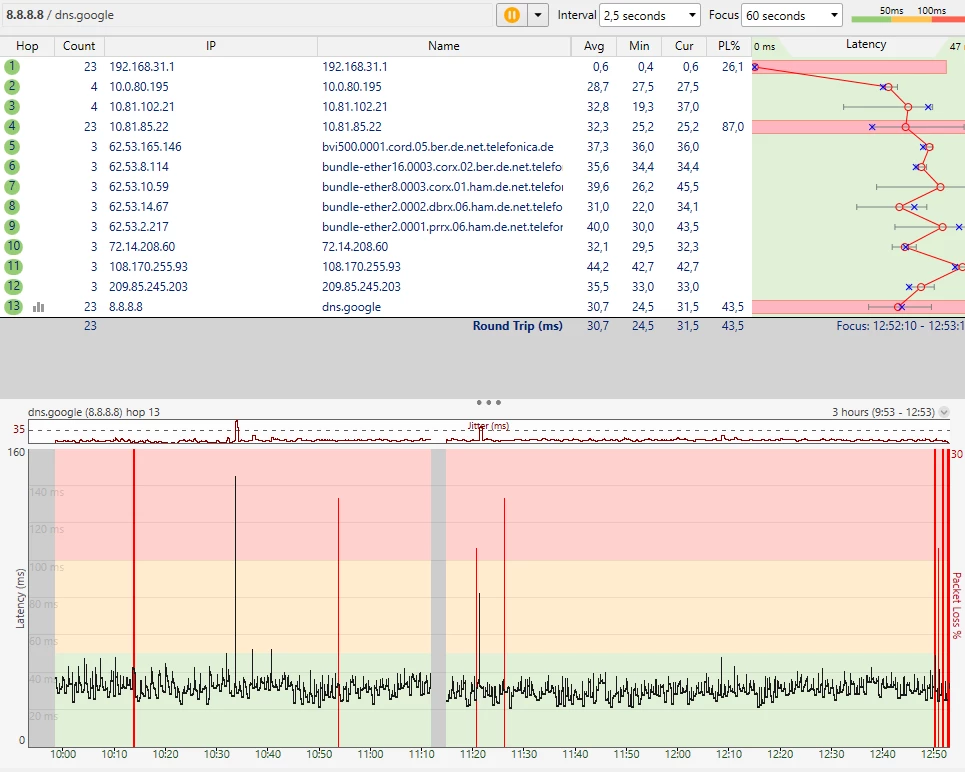Click the 26,1 packet loss value

point(732,66)
